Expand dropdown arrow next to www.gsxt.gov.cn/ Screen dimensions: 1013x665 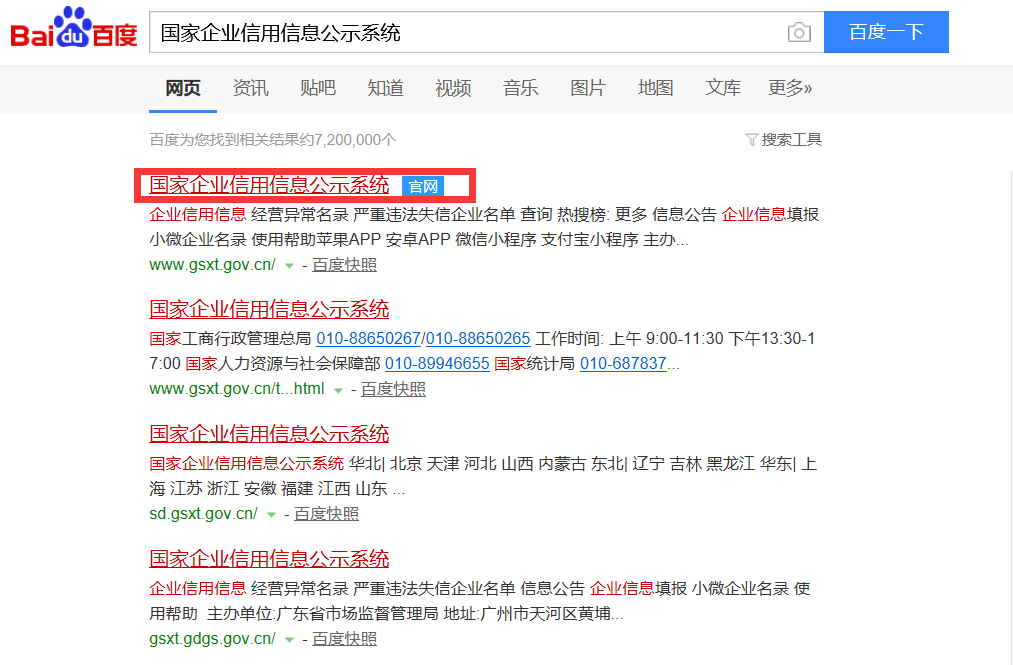tap(289, 266)
